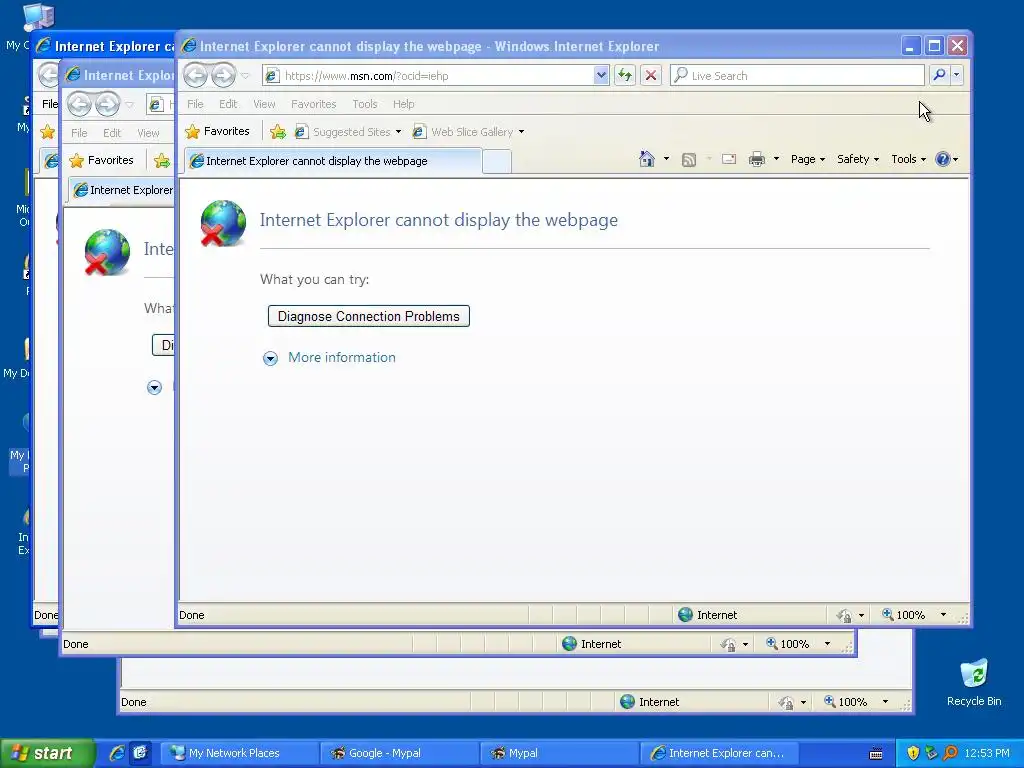Open the Tools menu in command bar
The image size is (1024, 768).
click(908, 159)
